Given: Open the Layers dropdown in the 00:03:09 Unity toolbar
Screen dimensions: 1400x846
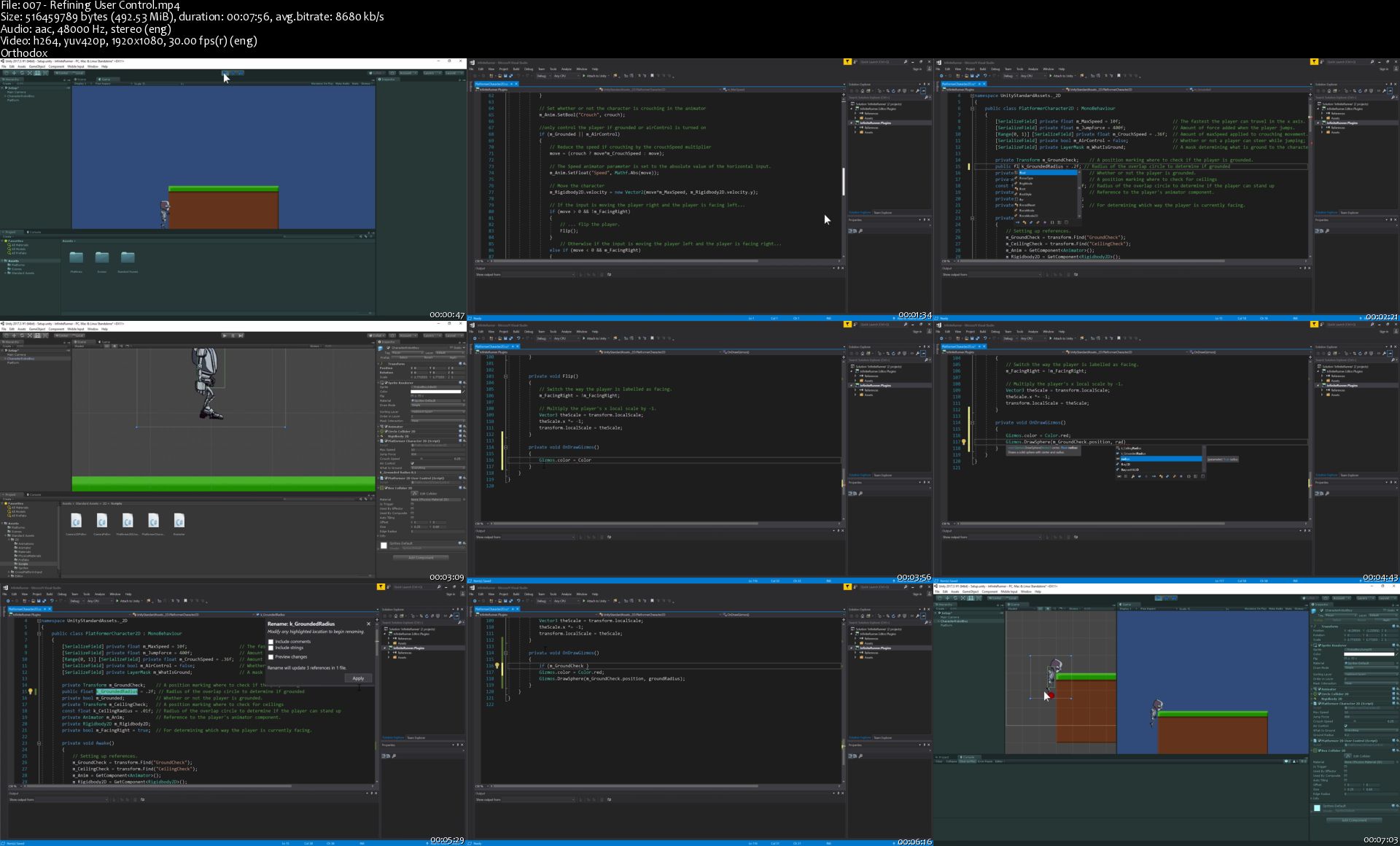Looking at the screenshot, I should click(431, 335).
